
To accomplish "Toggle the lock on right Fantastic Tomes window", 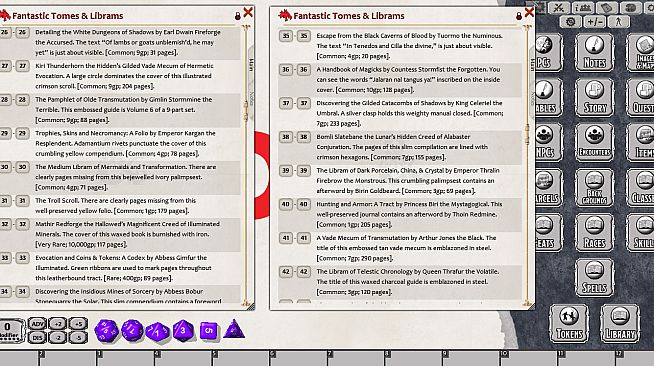I will (x=519, y=16).
